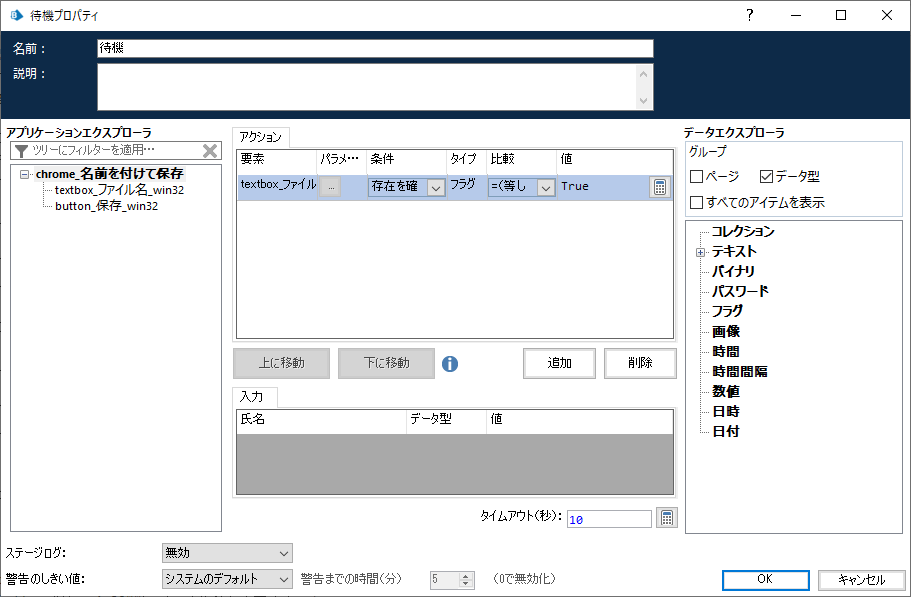The width and height of the screenshot is (911, 597).
Task: Select 時間 in data explorer
Action: [726, 351]
